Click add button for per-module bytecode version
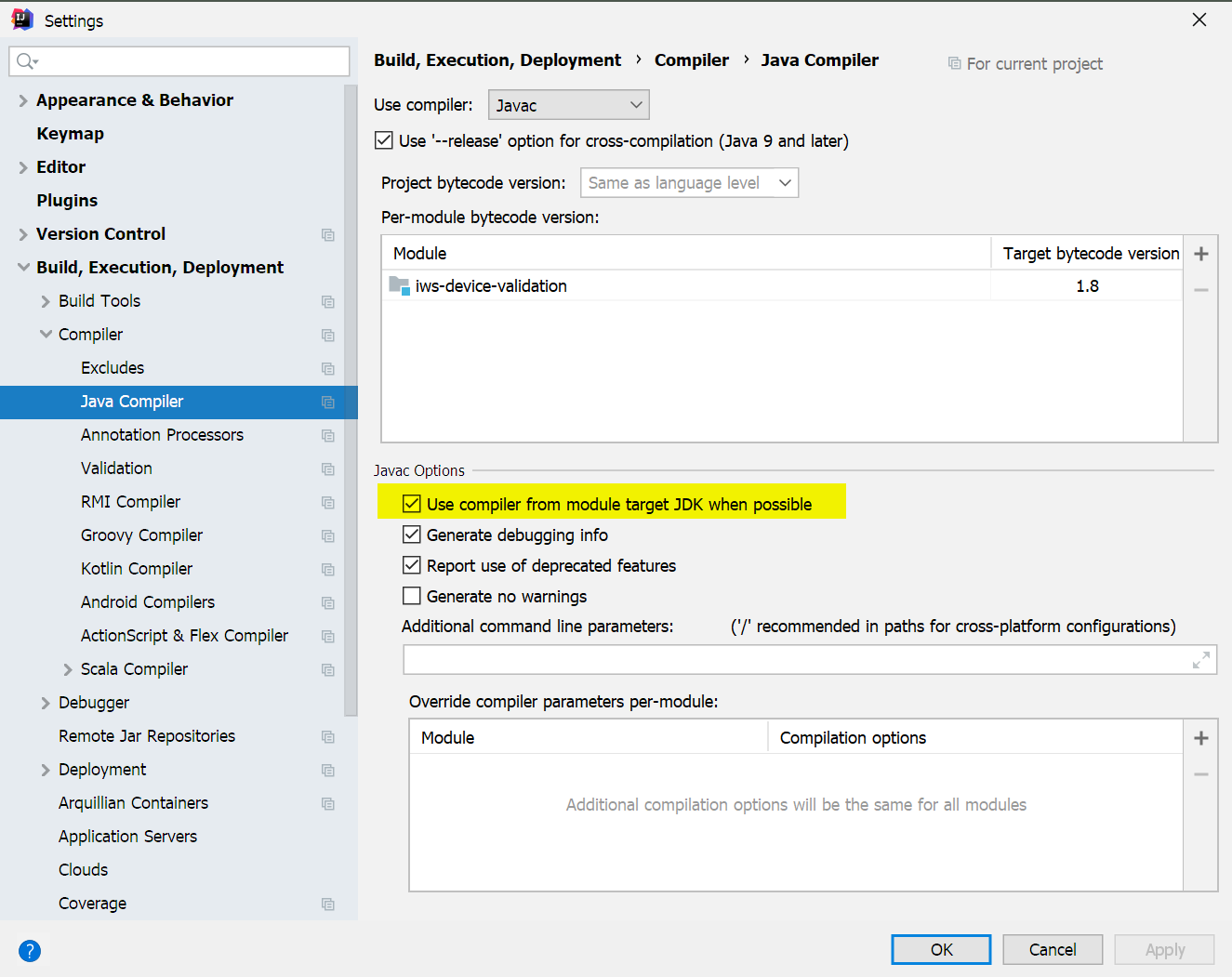The image size is (1232, 977). pos(1201,254)
